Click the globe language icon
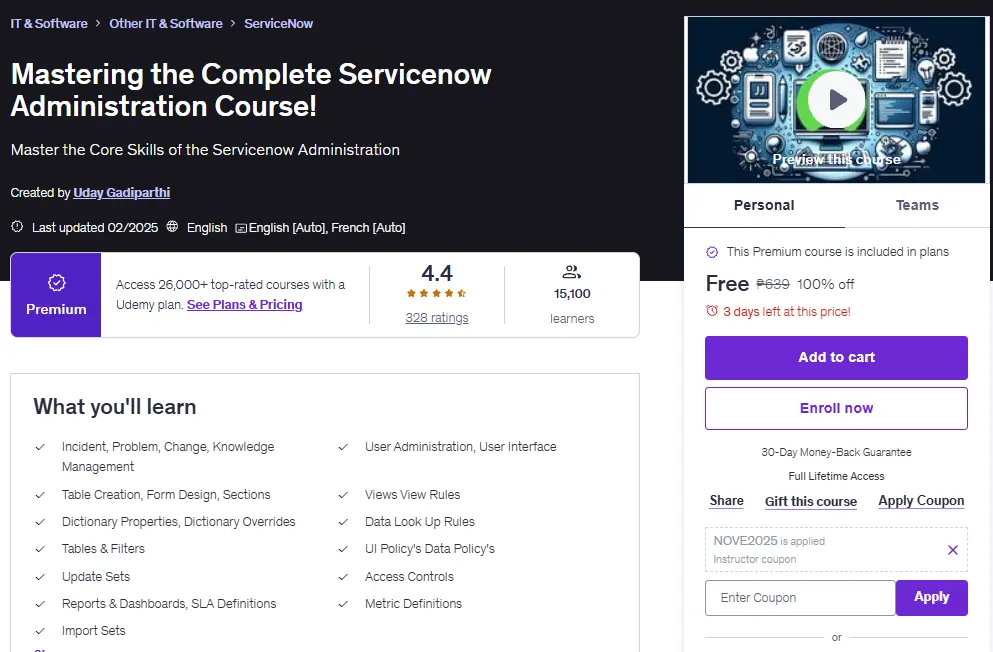The height and width of the screenshot is (652, 993). (172, 227)
